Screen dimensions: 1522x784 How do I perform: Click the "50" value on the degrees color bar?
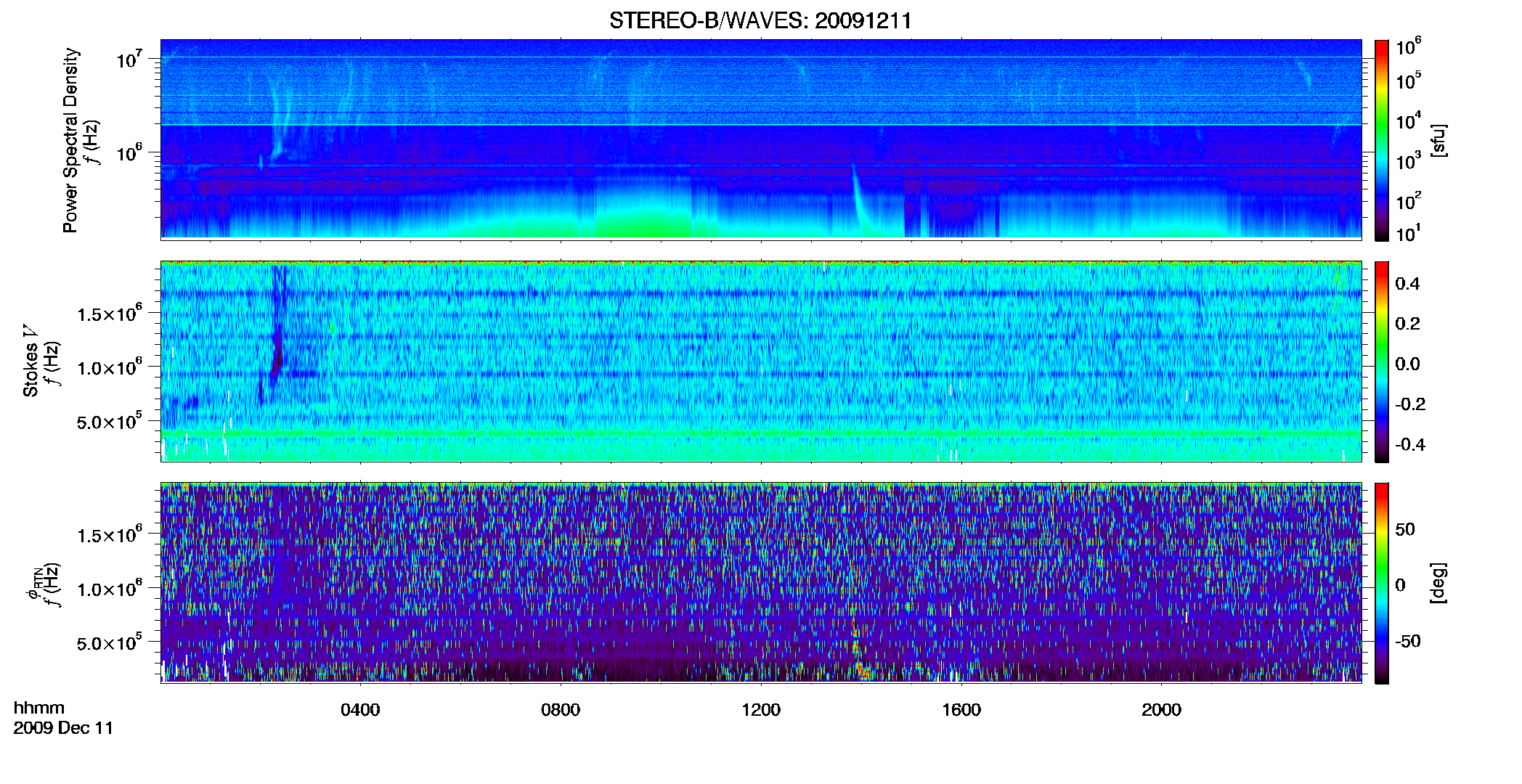click(1405, 529)
